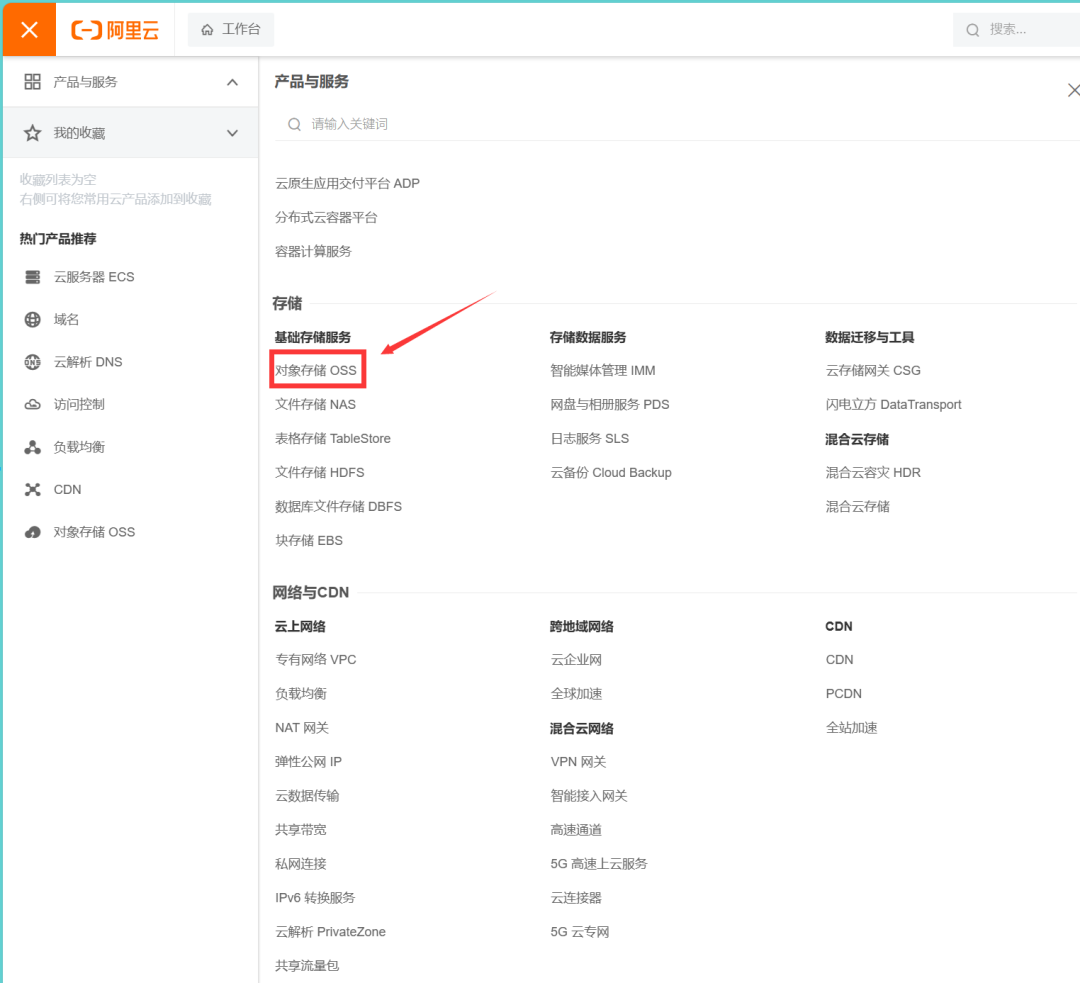Open 网盘与相册服务 PDS

[610, 404]
